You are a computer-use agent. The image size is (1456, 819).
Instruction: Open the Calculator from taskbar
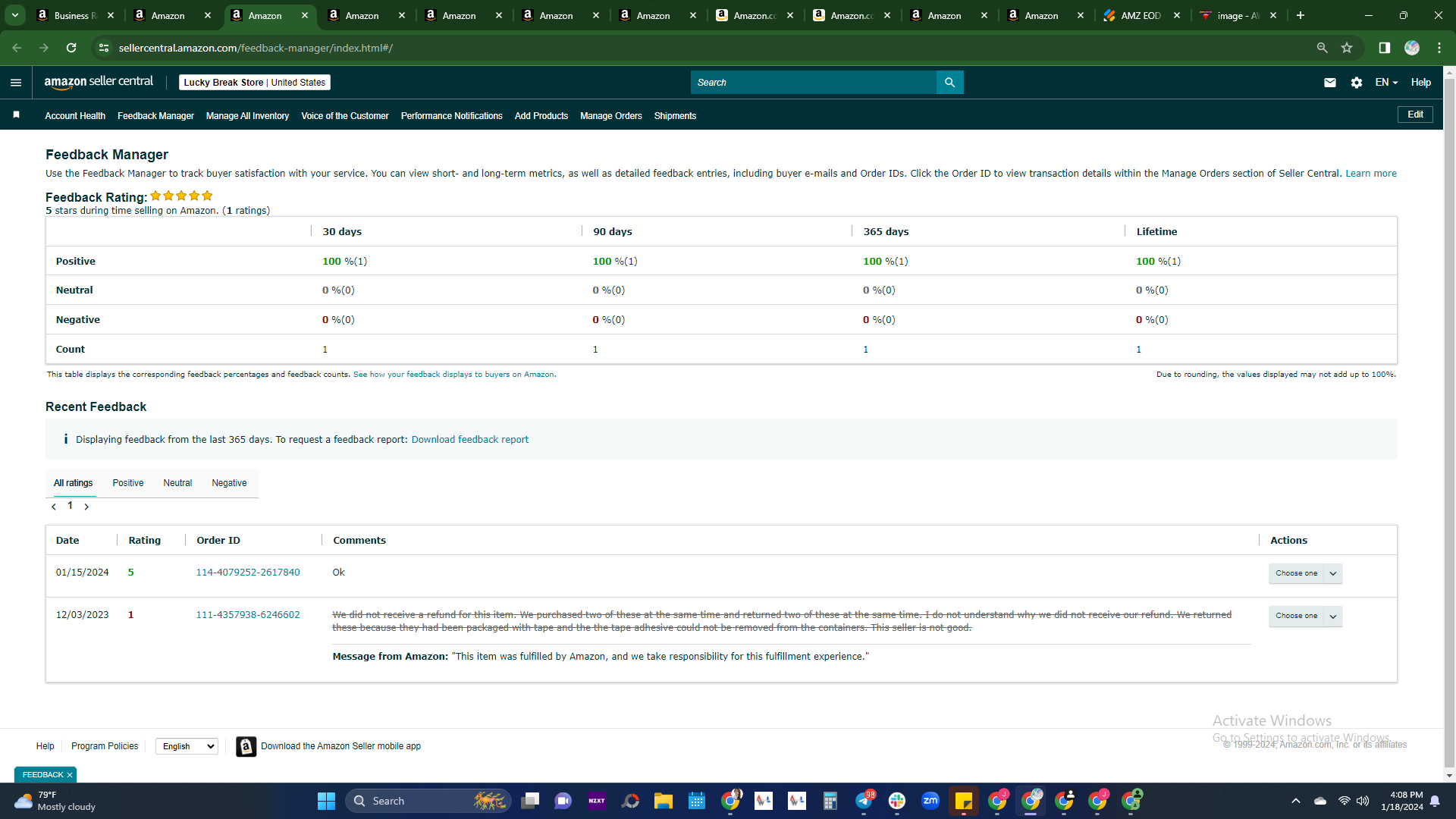pyautogui.click(x=830, y=801)
